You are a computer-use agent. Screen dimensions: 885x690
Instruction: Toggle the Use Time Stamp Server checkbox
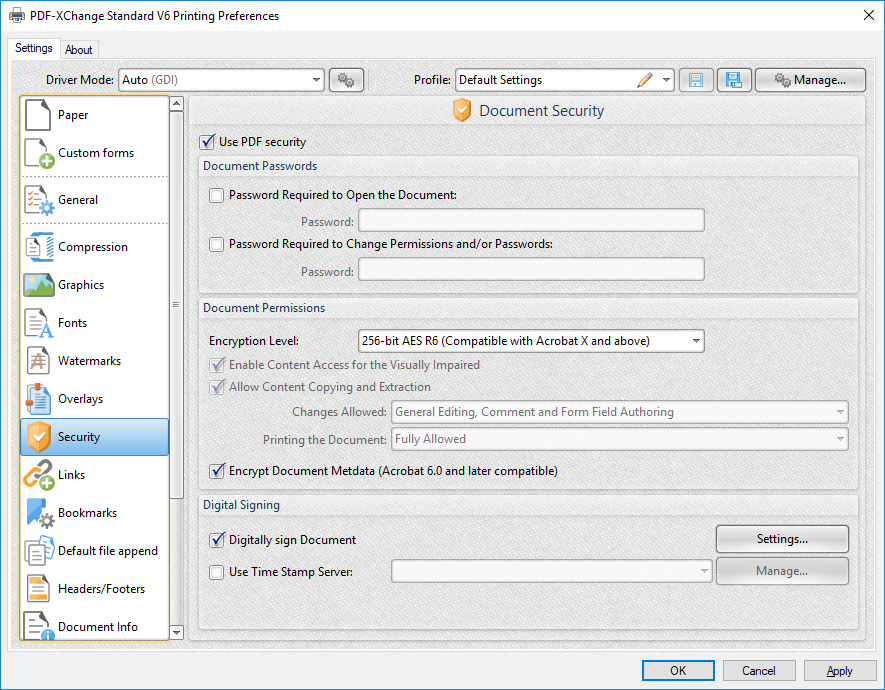pyautogui.click(x=216, y=572)
